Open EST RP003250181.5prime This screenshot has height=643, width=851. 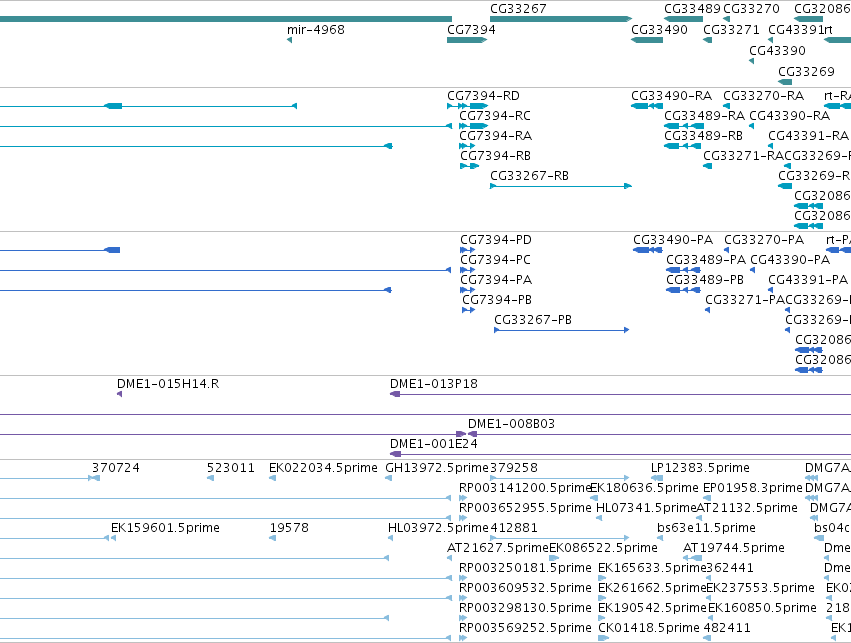click(x=525, y=569)
